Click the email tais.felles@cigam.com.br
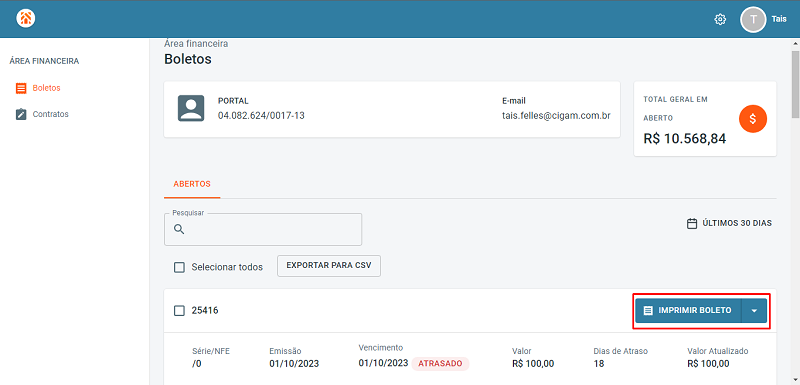Screen dimensions: 800x385 (556, 116)
